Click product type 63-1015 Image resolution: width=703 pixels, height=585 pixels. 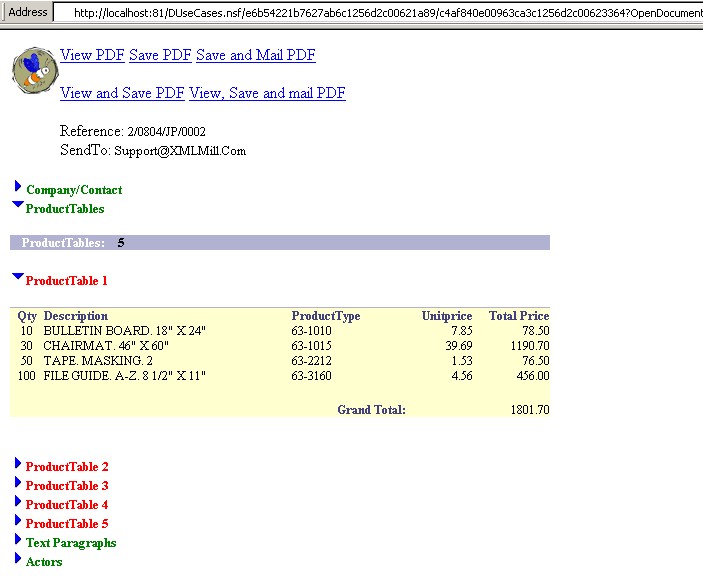tap(312, 346)
